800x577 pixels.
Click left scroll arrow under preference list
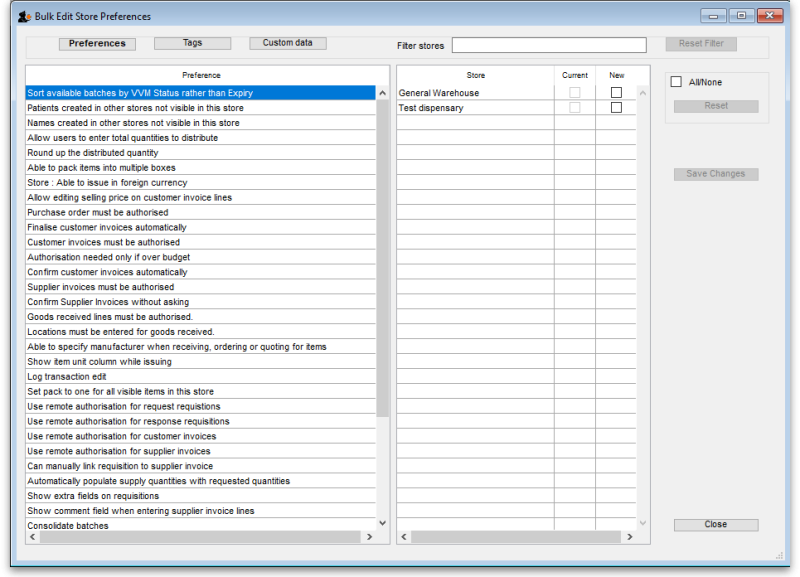pos(32,537)
